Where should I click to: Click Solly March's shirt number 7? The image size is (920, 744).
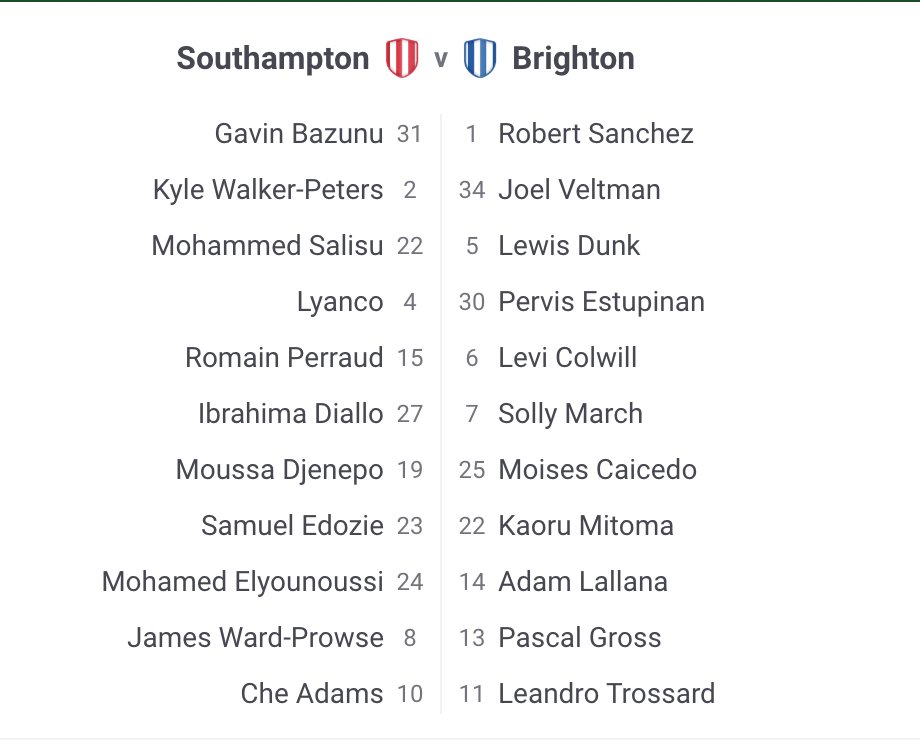pos(472,414)
